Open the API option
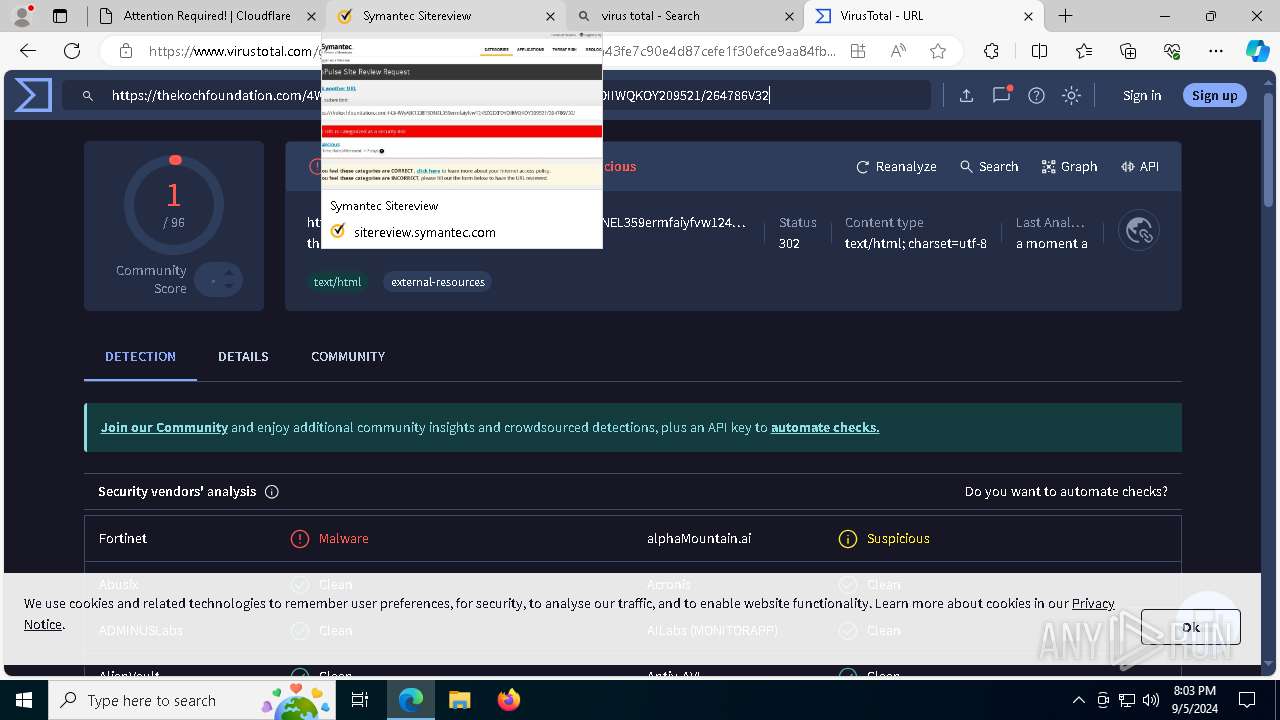This screenshot has width=1280, height=720. (1140, 167)
